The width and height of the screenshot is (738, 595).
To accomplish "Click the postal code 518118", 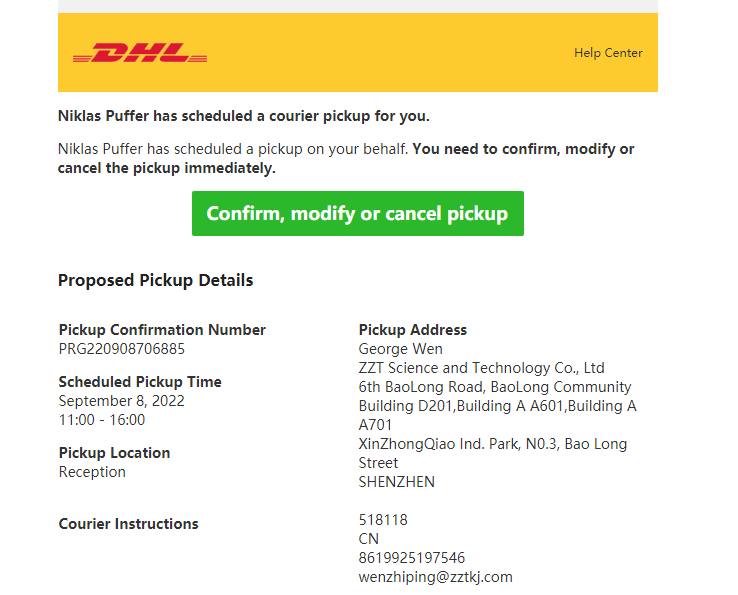I will (x=383, y=520).
